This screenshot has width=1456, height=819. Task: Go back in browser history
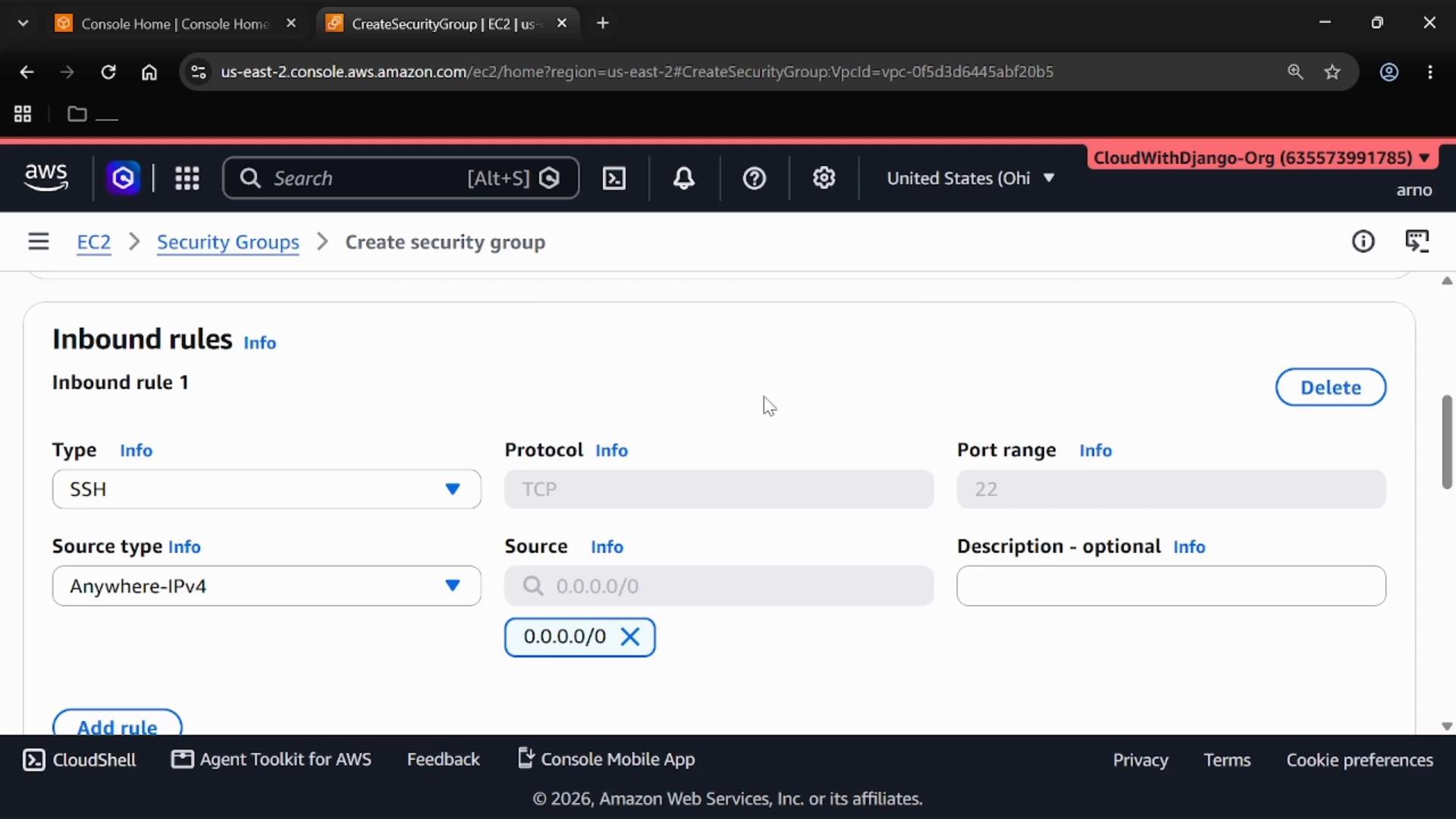[27, 72]
